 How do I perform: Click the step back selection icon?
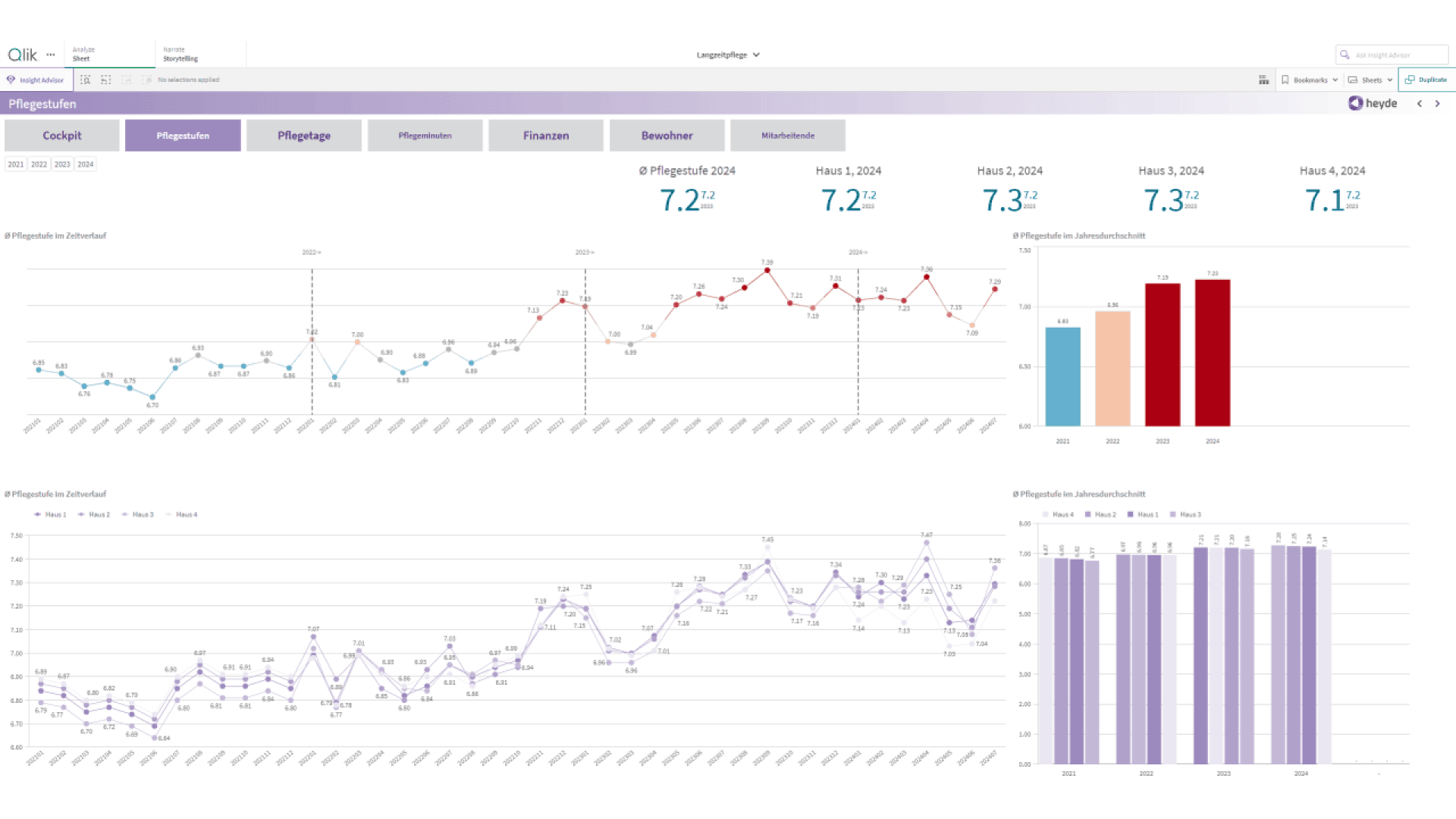pyautogui.click(x=106, y=80)
